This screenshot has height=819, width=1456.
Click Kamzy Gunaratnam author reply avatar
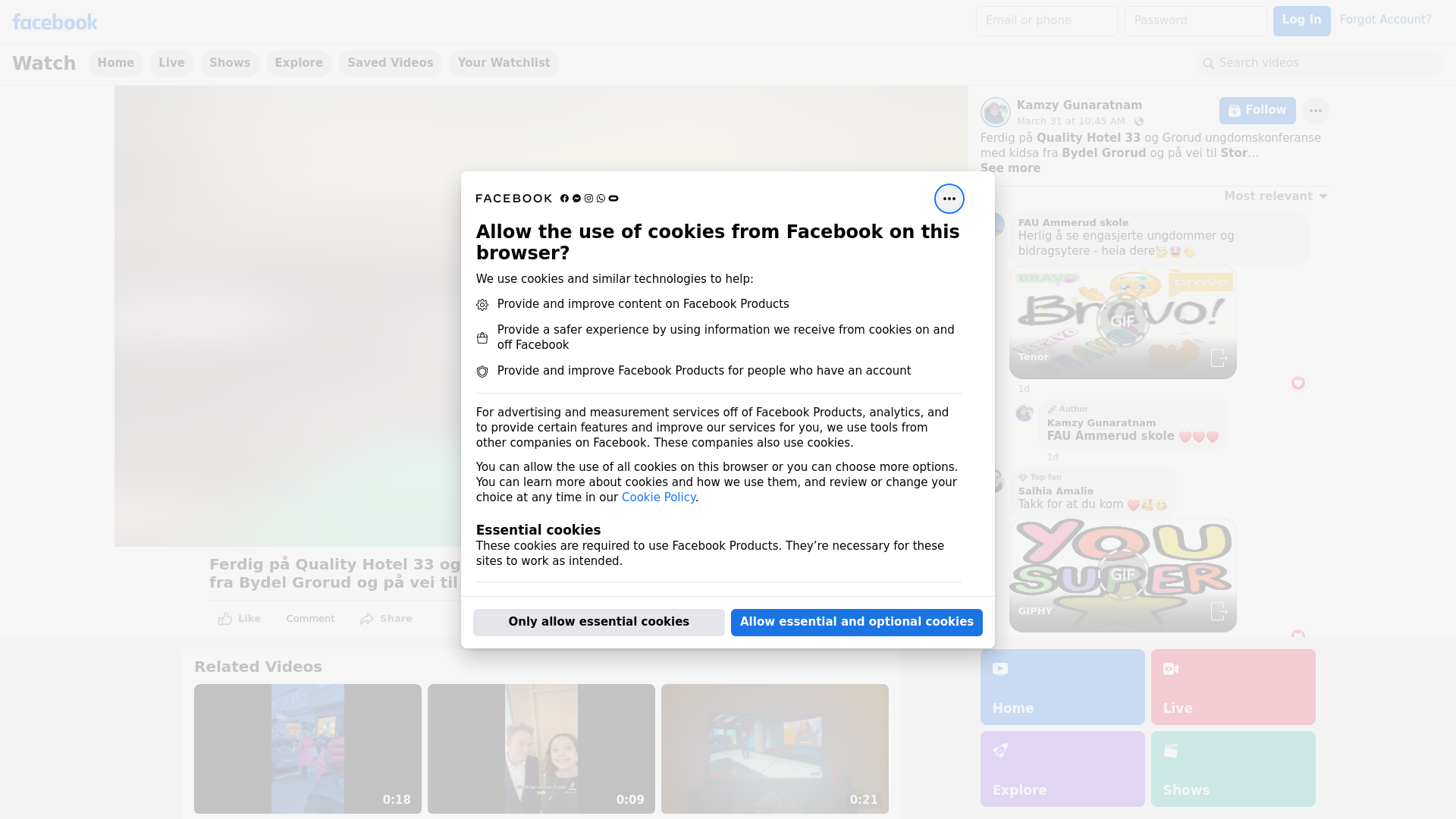click(1025, 413)
